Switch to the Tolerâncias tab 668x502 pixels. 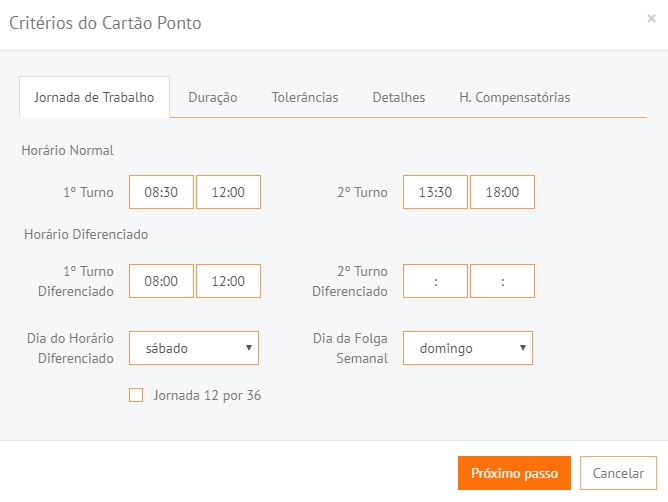coord(304,97)
